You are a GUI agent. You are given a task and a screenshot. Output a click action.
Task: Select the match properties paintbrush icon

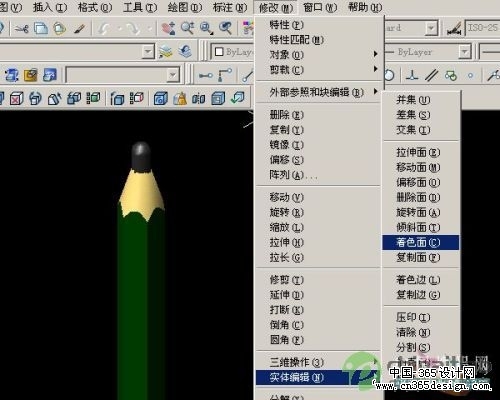pyautogui.click(x=80, y=29)
